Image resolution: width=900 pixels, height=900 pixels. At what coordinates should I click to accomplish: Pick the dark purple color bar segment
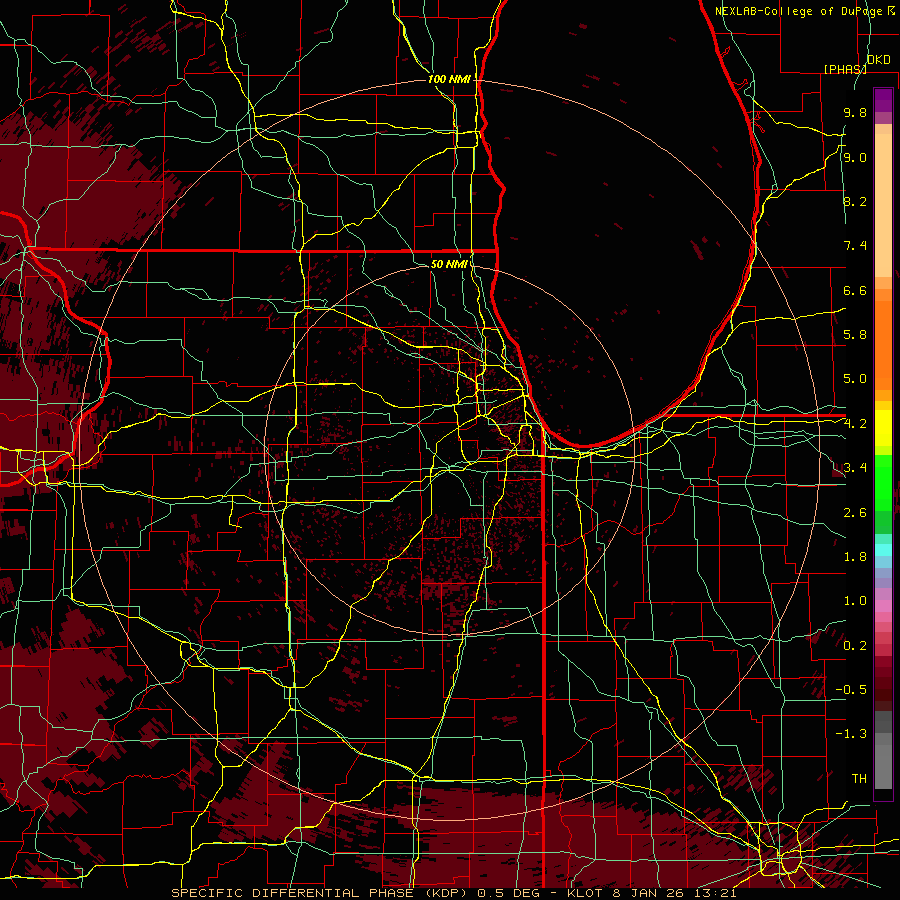pyautogui.click(x=883, y=100)
